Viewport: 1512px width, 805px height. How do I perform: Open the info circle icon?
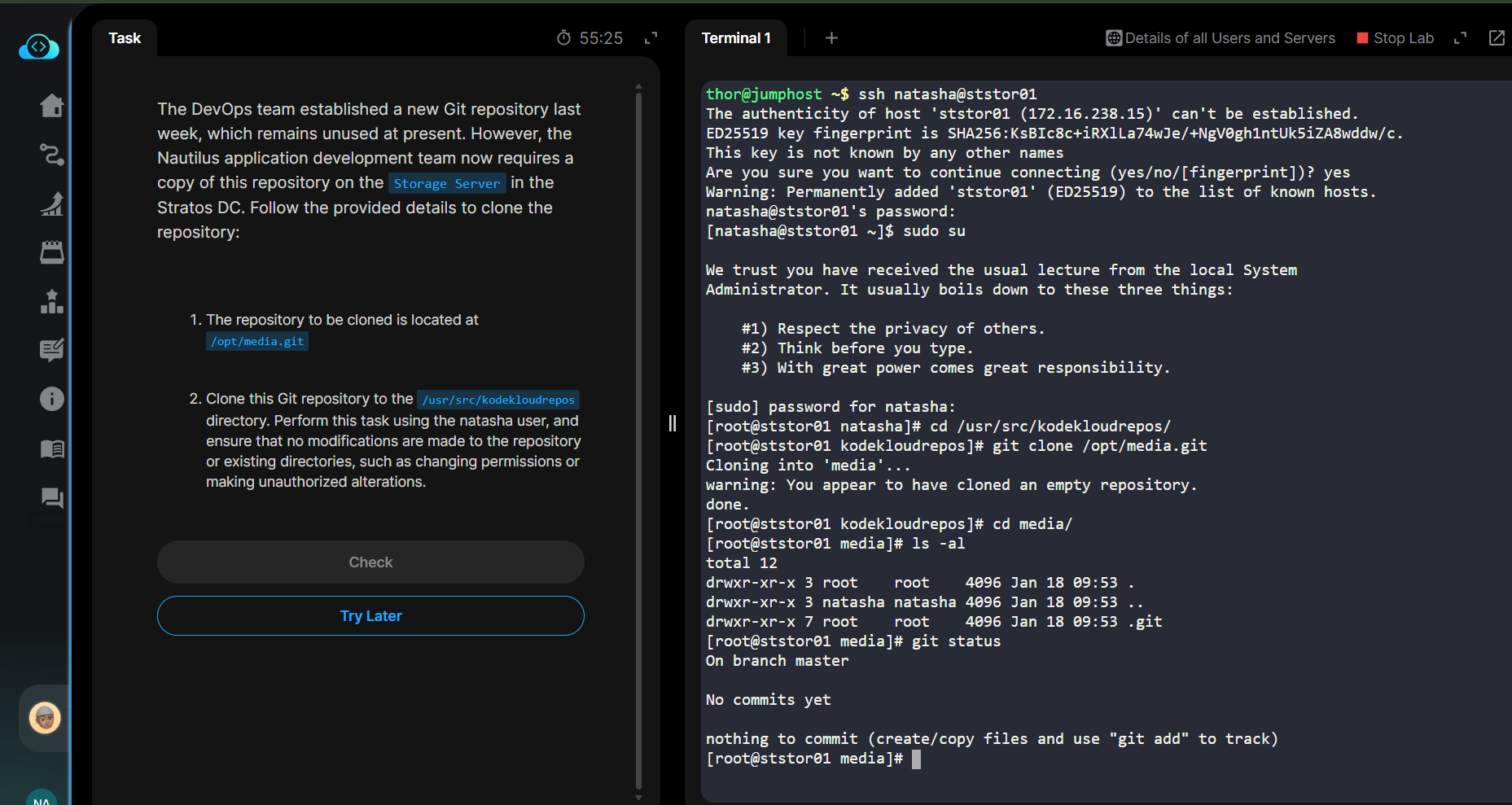click(51, 399)
